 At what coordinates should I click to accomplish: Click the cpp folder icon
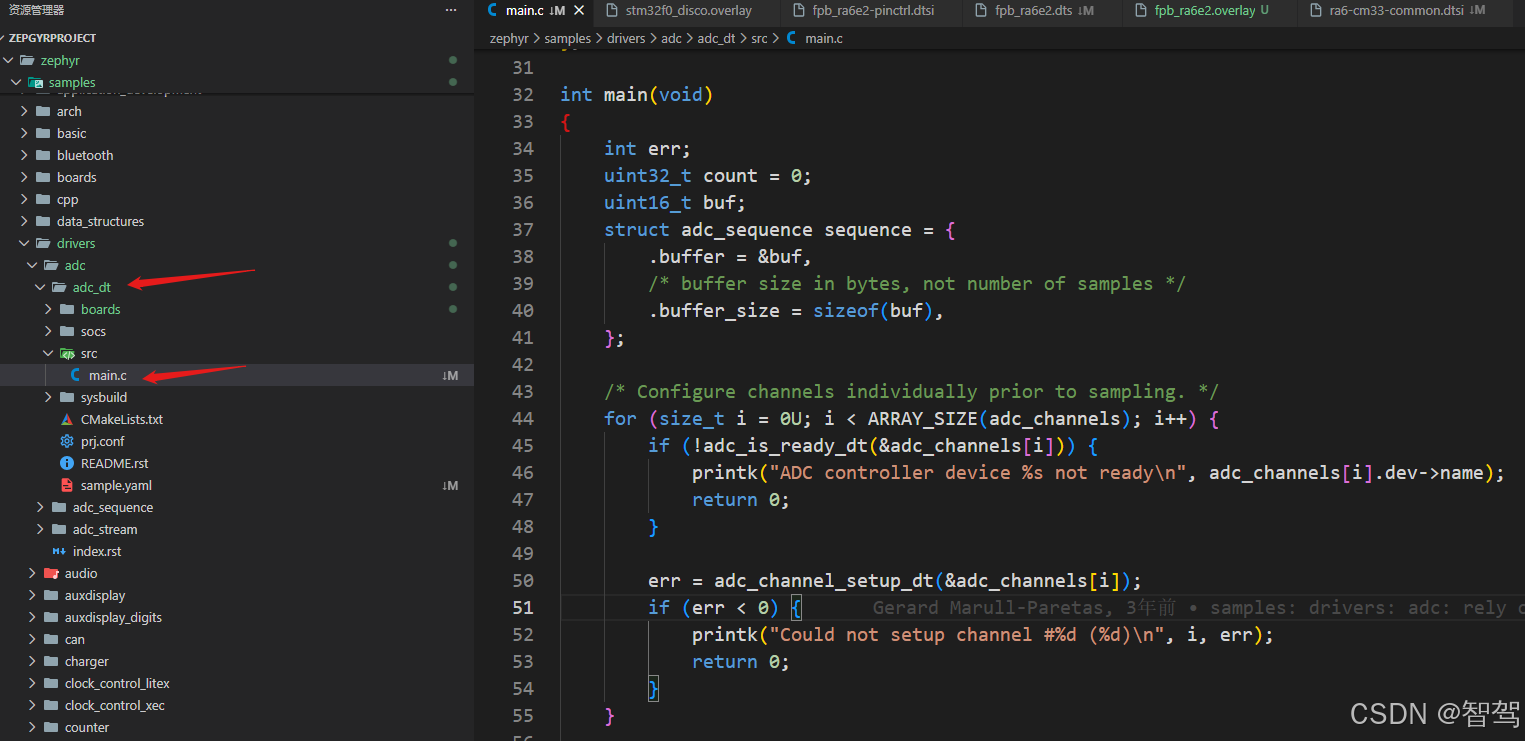pyautogui.click(x=43, y=200)
